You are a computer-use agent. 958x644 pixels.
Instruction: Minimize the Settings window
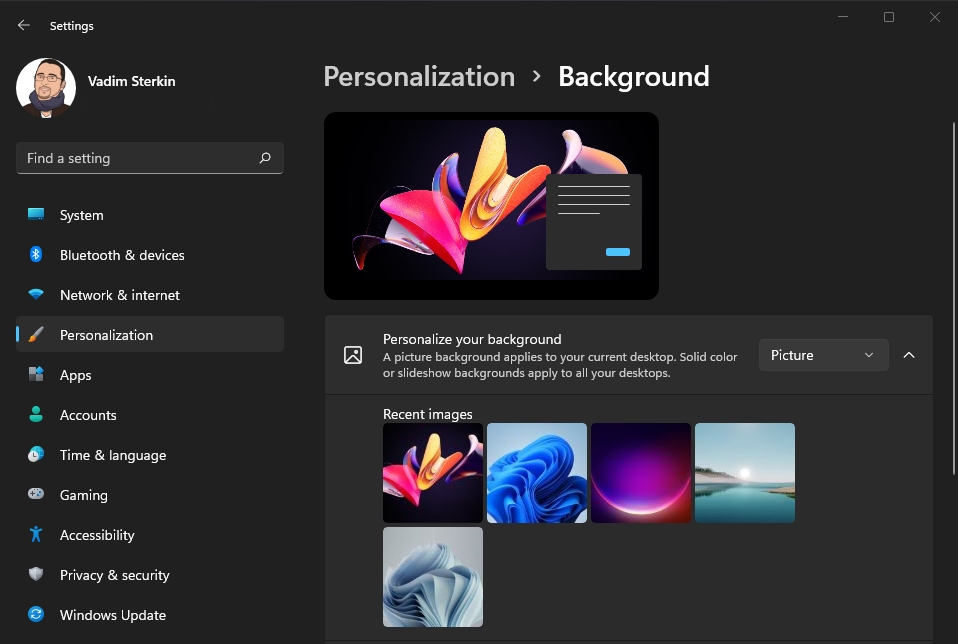pyautogui.click(x=843, y=17)
